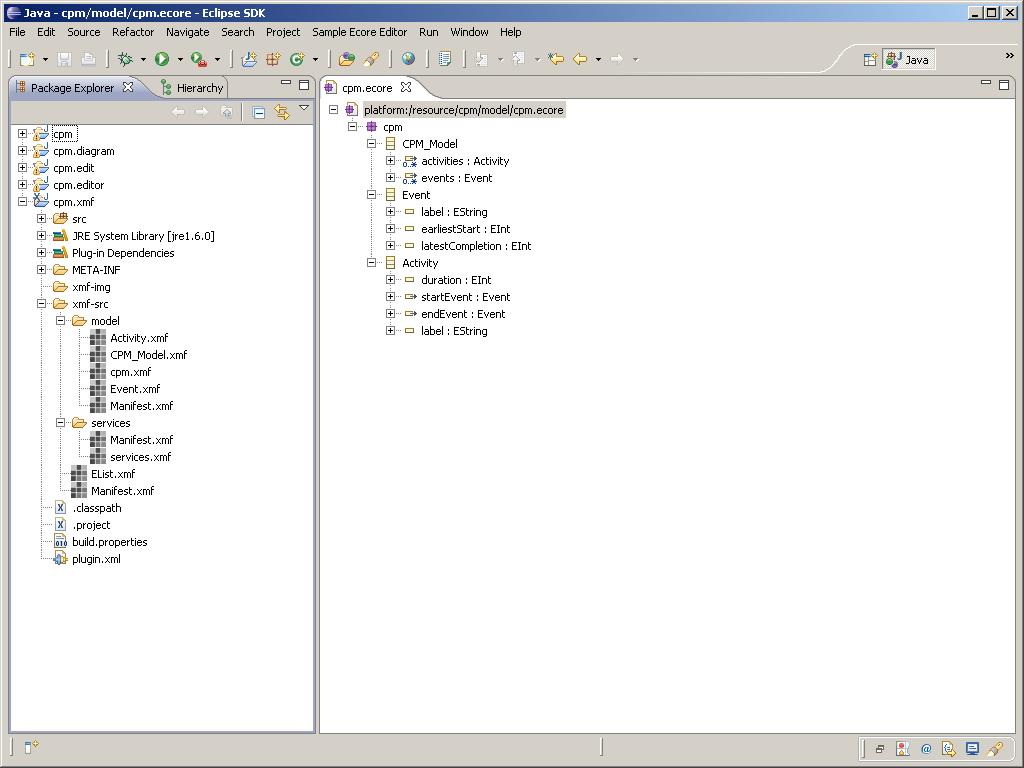Toggle Link with Editor in Package Explorer
The width and height of the screenshot is (1024, 768).
coord(282,112)
